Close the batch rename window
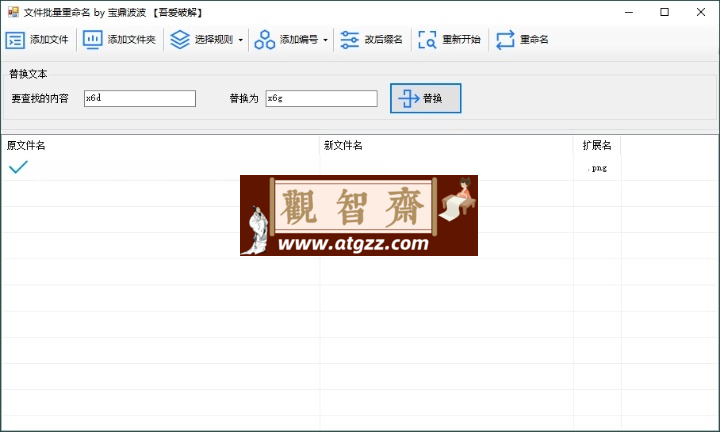Screen dimensions: 720x432 pyautogui.click(x=701, y=12)
